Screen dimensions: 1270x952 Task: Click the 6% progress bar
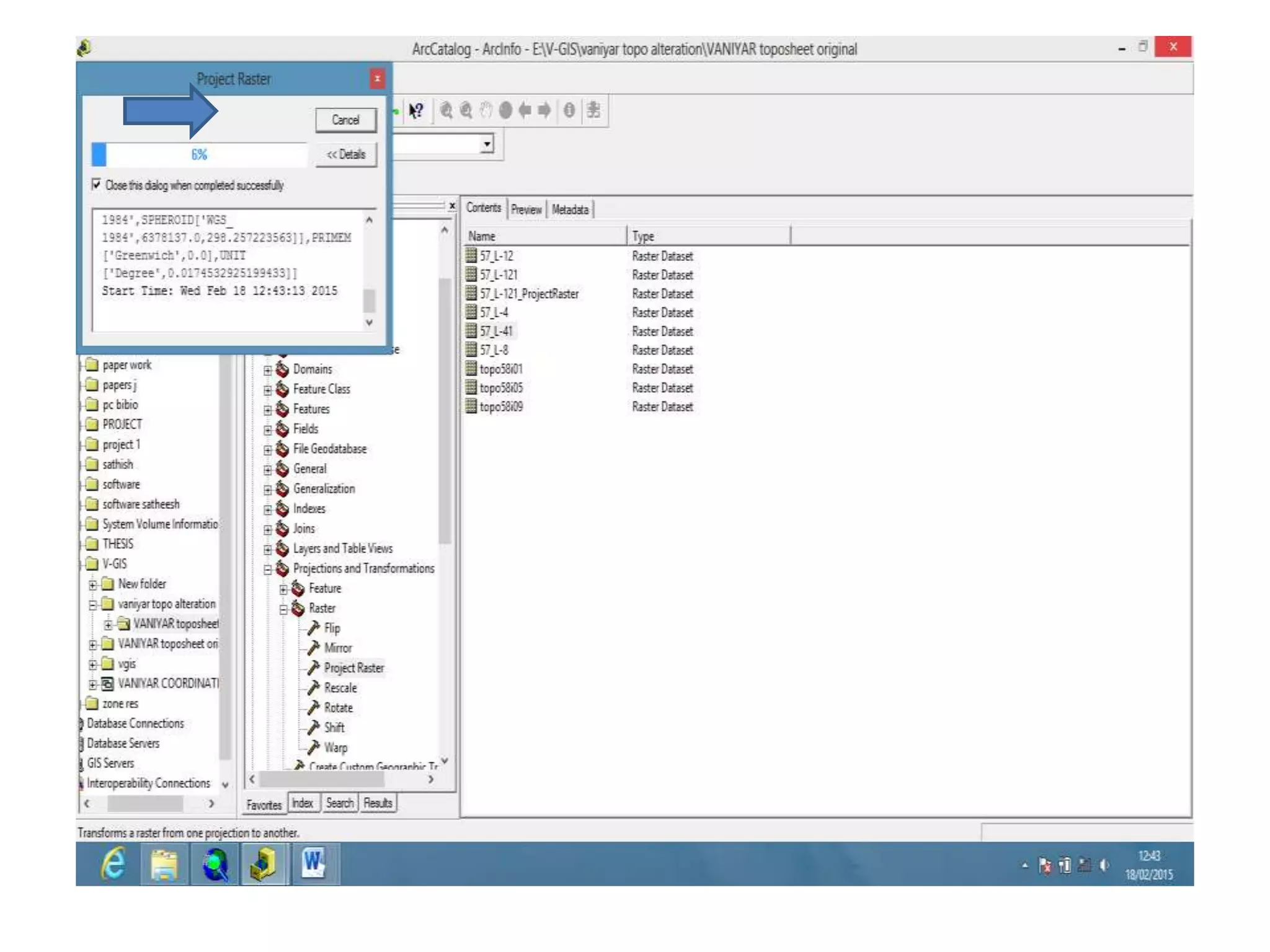point(198,154)
